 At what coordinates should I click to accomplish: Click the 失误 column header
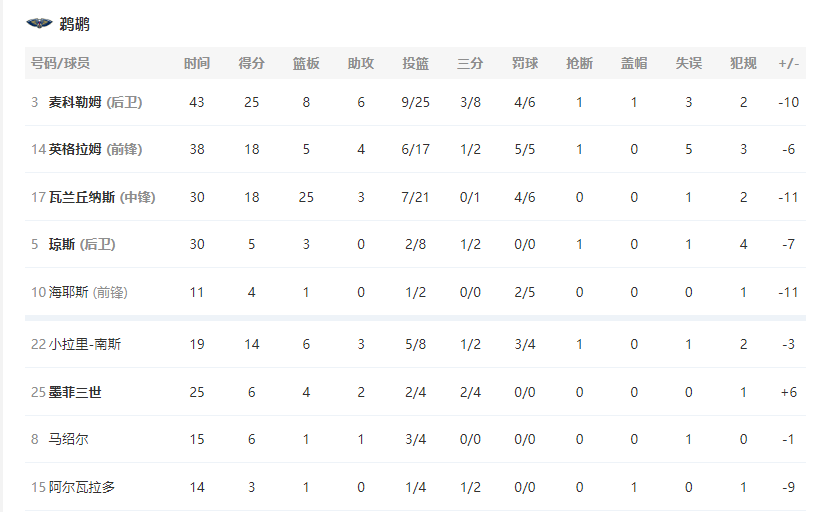tap(688, 63)
